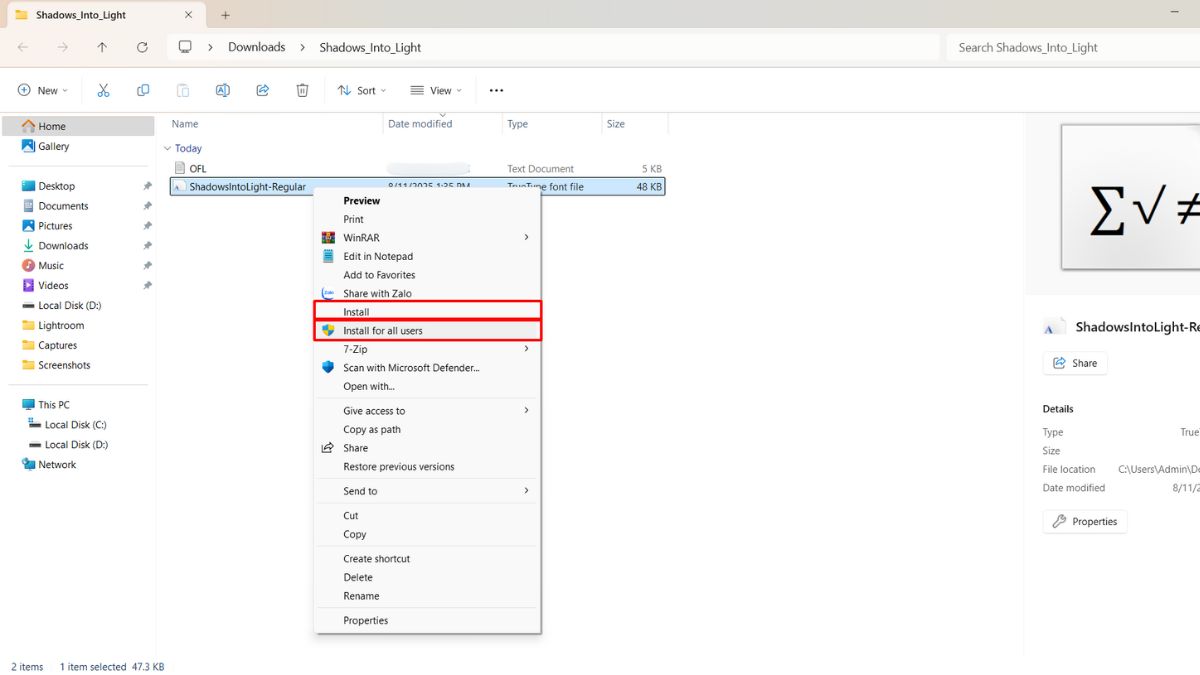The height and width of the screenshot is (675, 1200).
Task: Go back with the left arrow
Action: pyautogui.click(x=23, y=47)
